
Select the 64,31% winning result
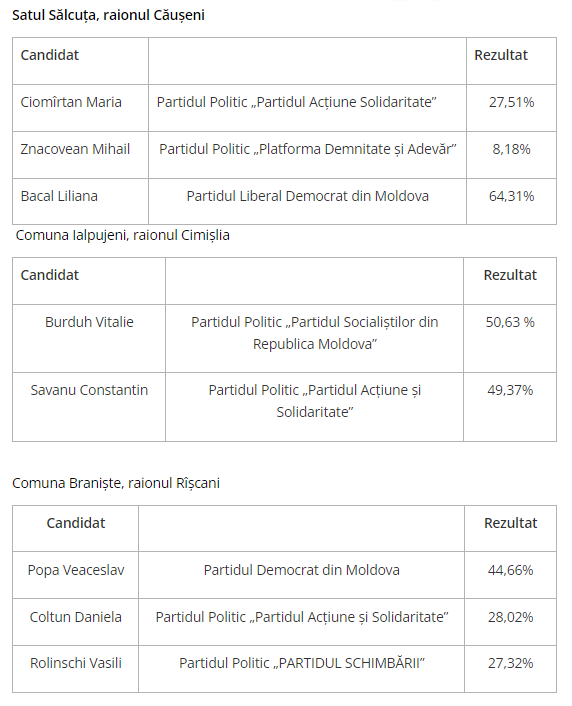pos(511,196)
